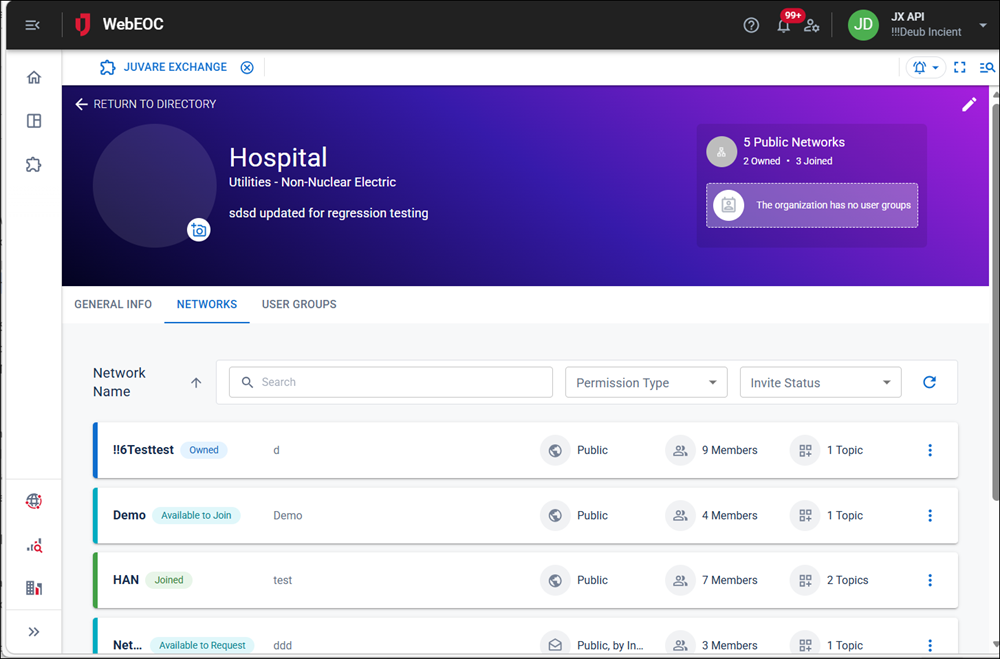The height and width of the screenshot is (659, 1000).
Task: Open notifications bell with 99+ badge
Action: 784,26
